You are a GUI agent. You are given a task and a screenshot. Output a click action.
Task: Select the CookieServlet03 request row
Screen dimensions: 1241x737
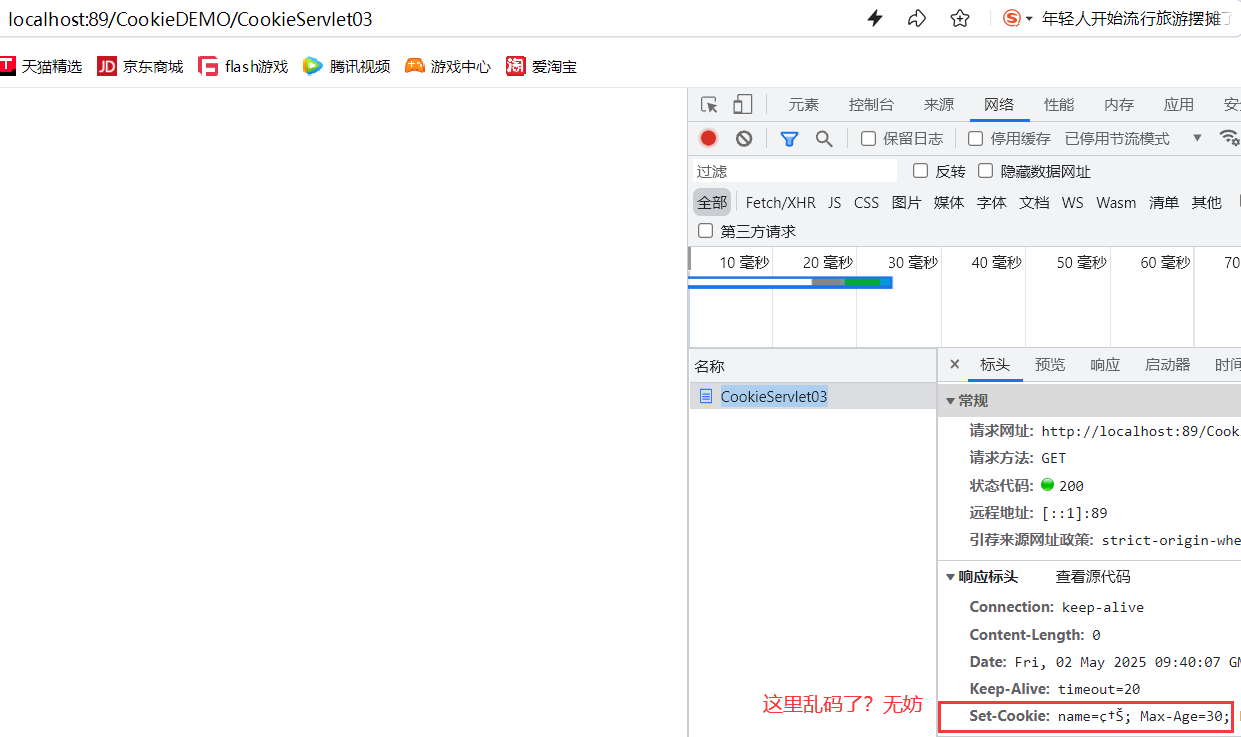pos(812,396)
